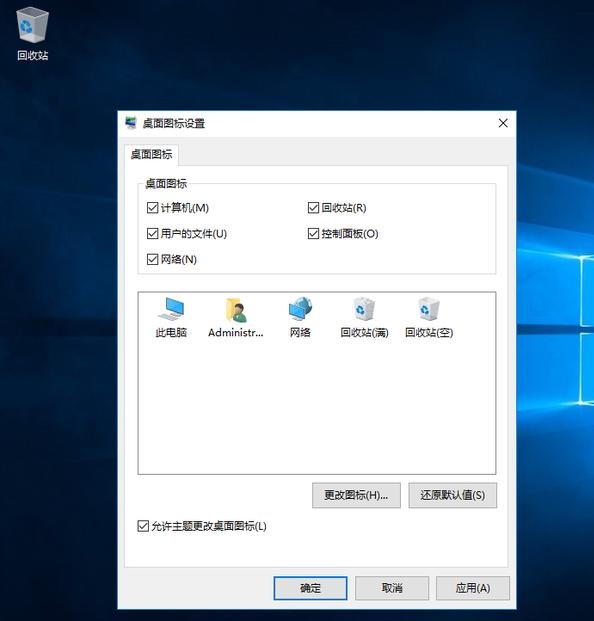The width and height of the screenshot is (594, 621).
Task: Toggle the 控制面板(O) checkbox
Action: pos(313,234)
